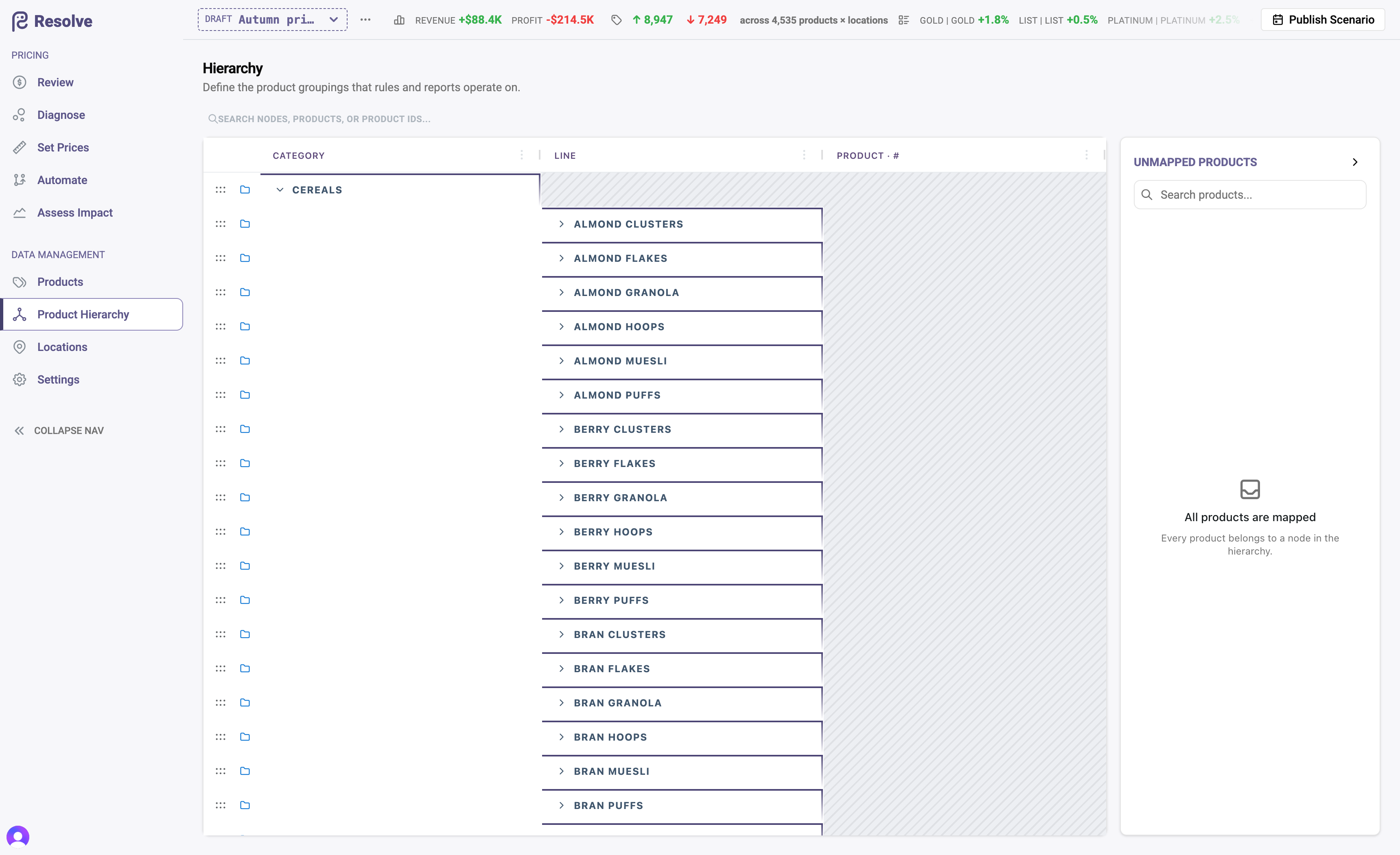Click the folder icon in Berry Granola row
This screenshot has width=1400, height=855.
pos(245,498)
